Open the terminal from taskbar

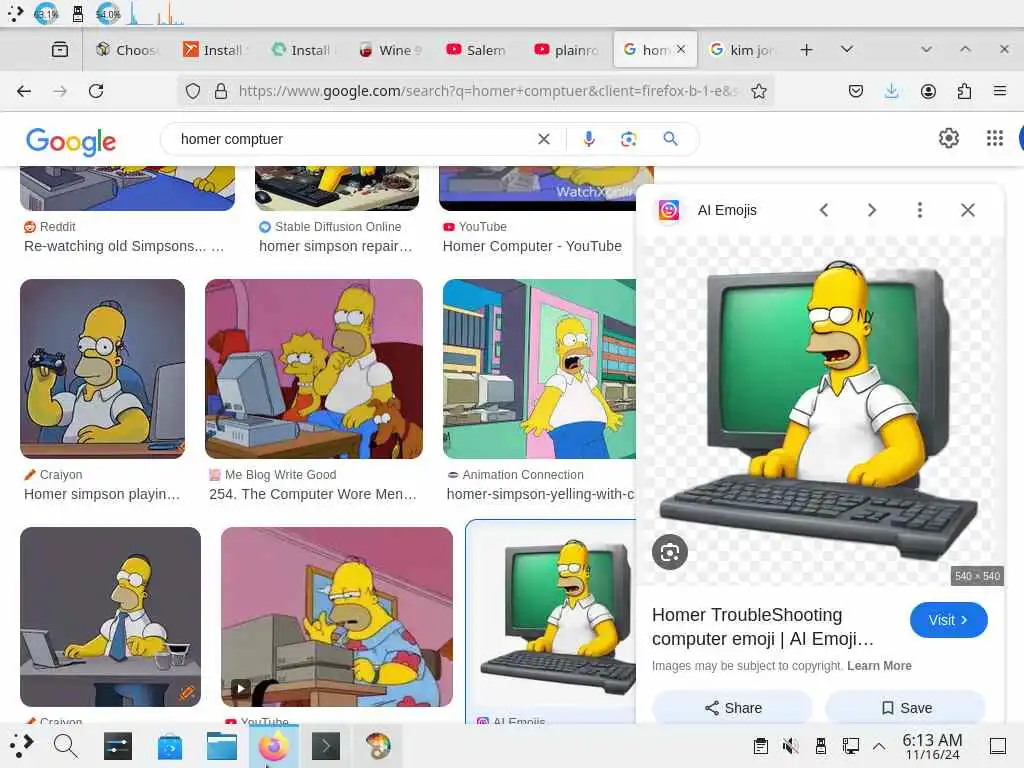[325, 746]
